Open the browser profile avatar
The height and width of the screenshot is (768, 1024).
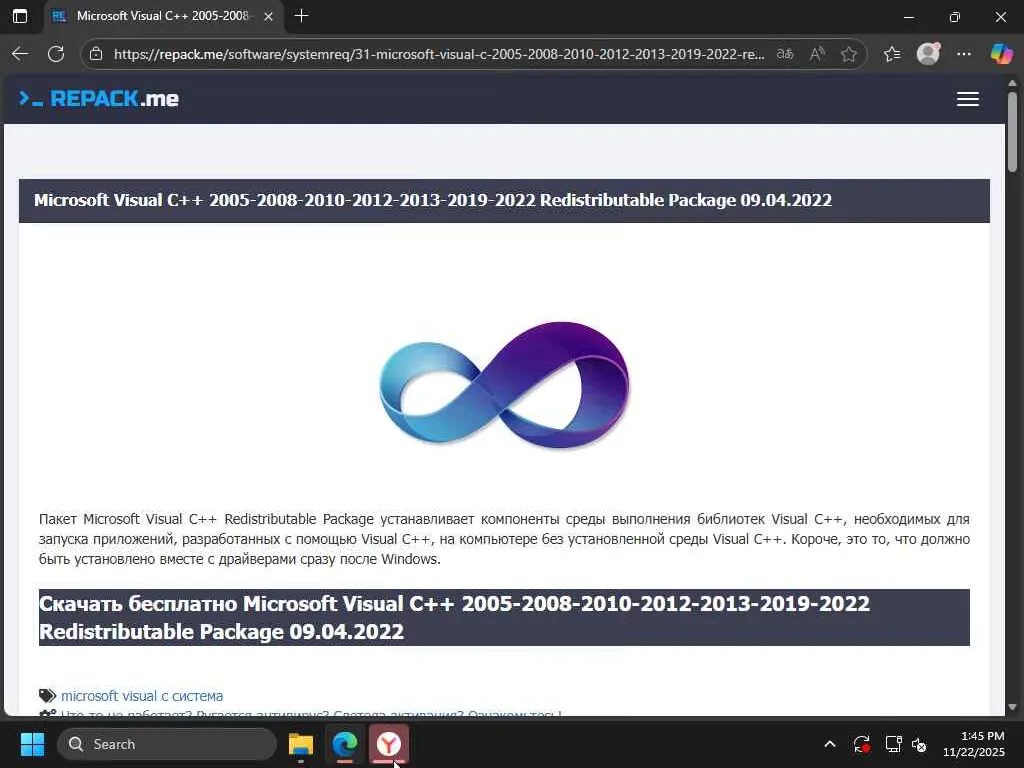[x=928, y=54]
